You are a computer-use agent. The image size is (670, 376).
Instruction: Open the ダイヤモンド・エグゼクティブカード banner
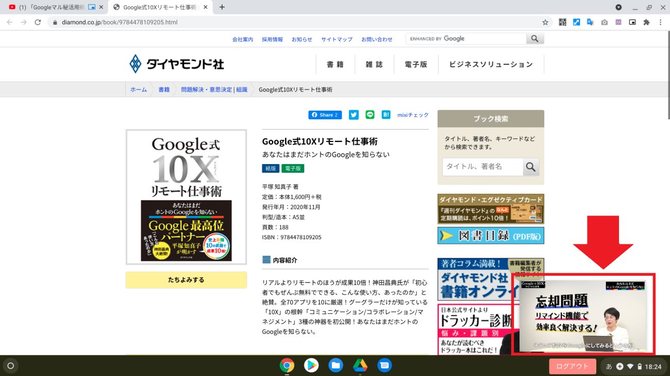491,209
